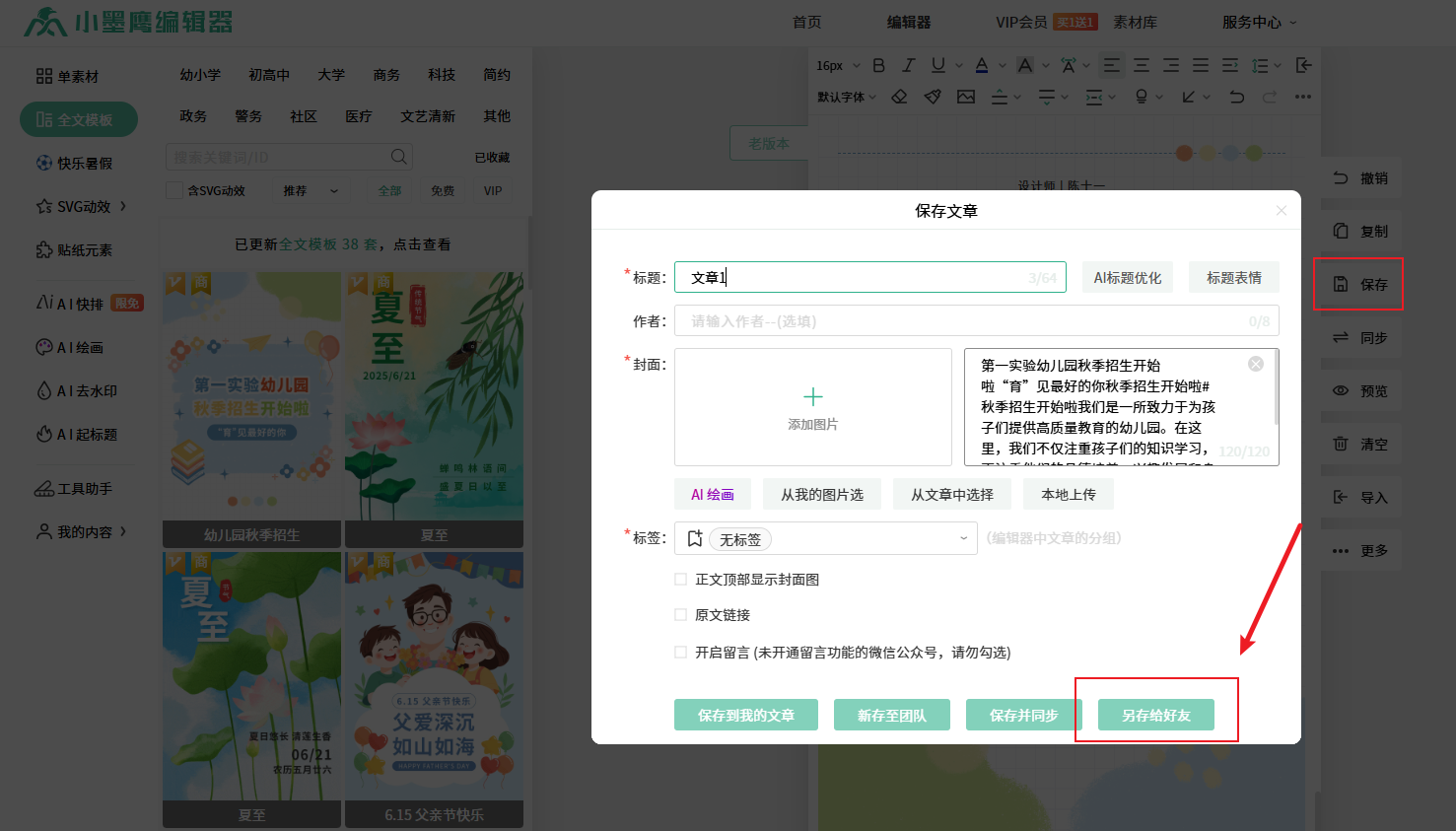Screen dimensions: 1456x831
Task: Click the text background color icon
Action: pos(1025,65)
